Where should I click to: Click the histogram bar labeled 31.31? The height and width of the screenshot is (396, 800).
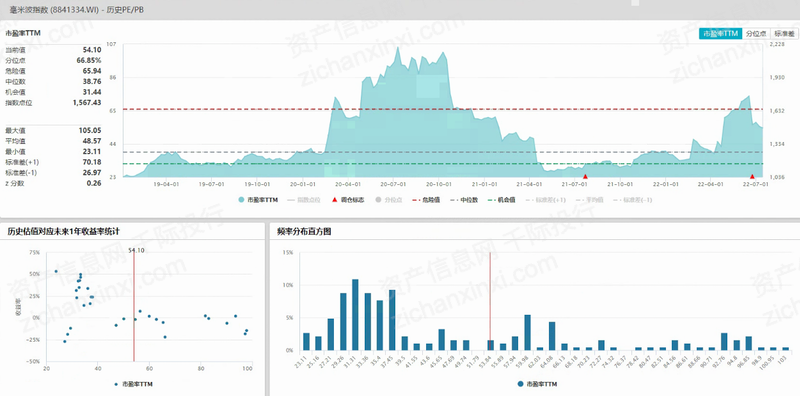coord(356,315)
